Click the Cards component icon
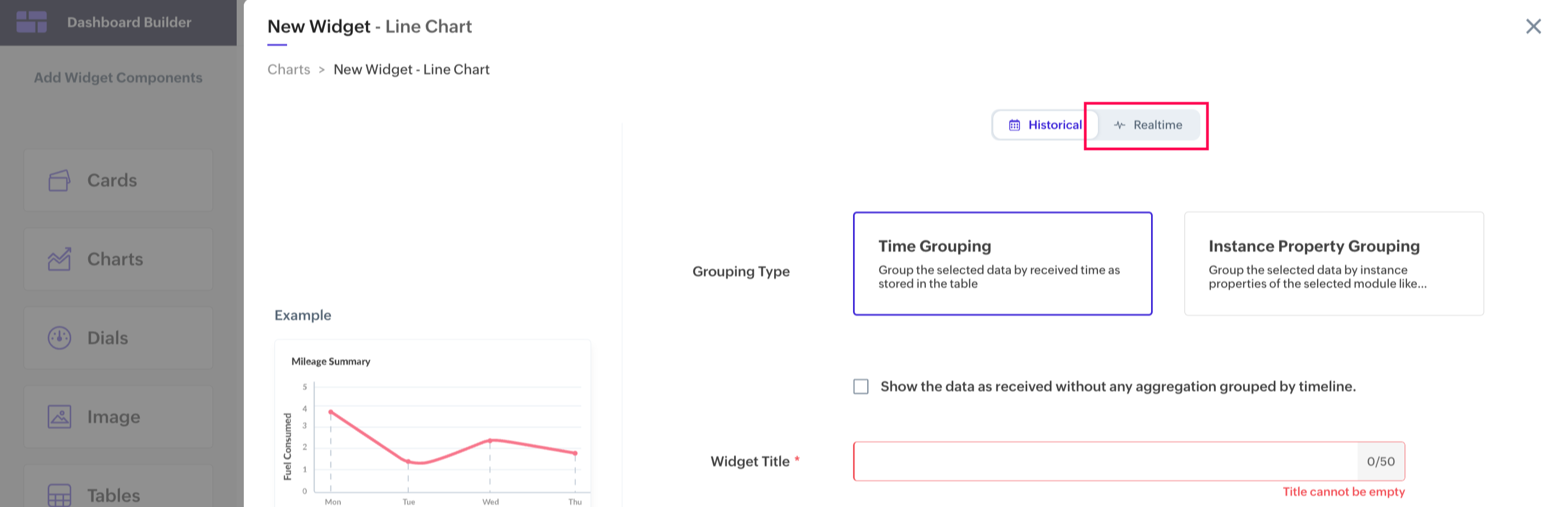 (x=59, y=180)
